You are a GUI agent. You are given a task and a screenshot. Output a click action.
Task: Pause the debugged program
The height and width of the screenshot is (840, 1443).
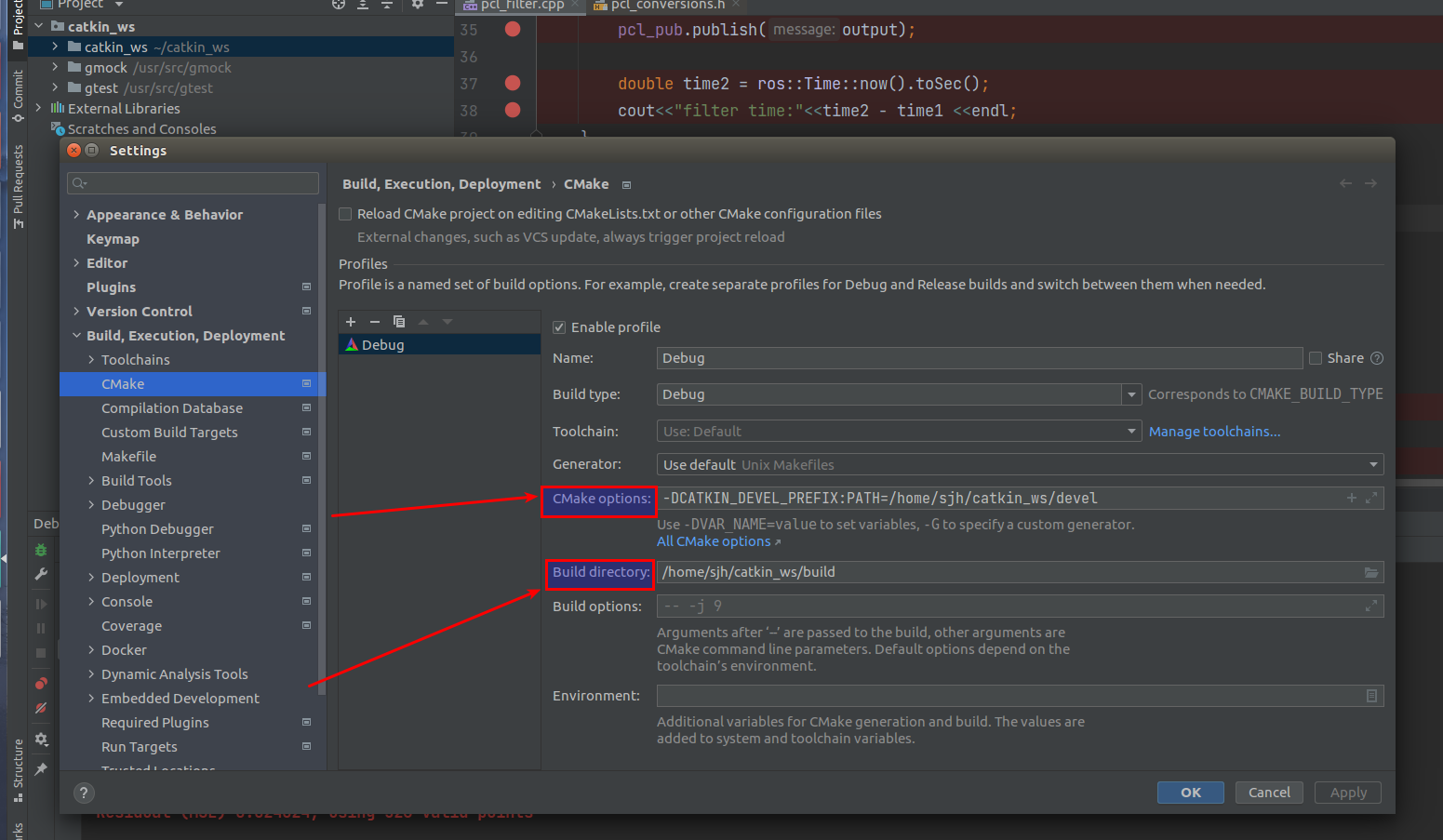(41, 628)
